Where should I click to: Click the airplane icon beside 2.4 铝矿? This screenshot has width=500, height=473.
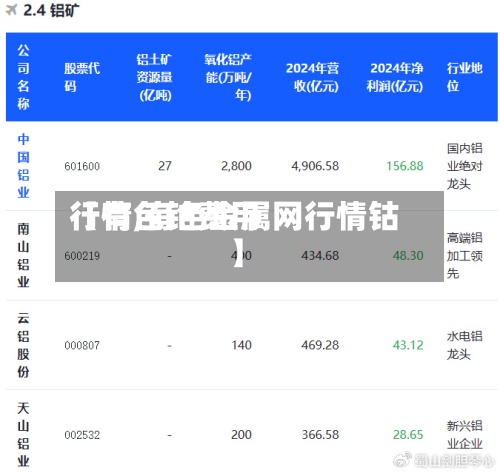pos(11,10)
